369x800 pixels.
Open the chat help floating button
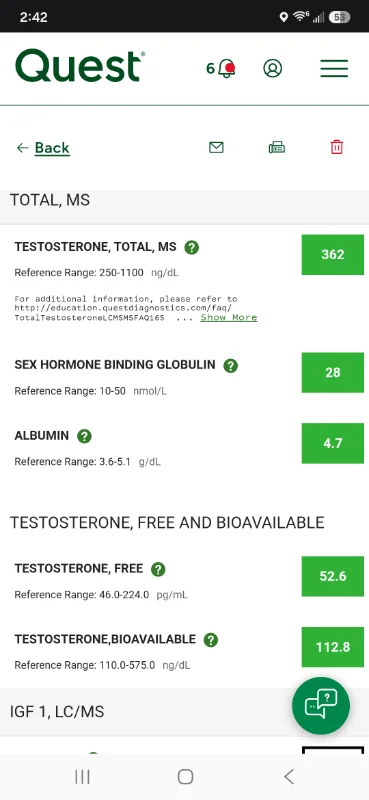(x=321, y=706)
